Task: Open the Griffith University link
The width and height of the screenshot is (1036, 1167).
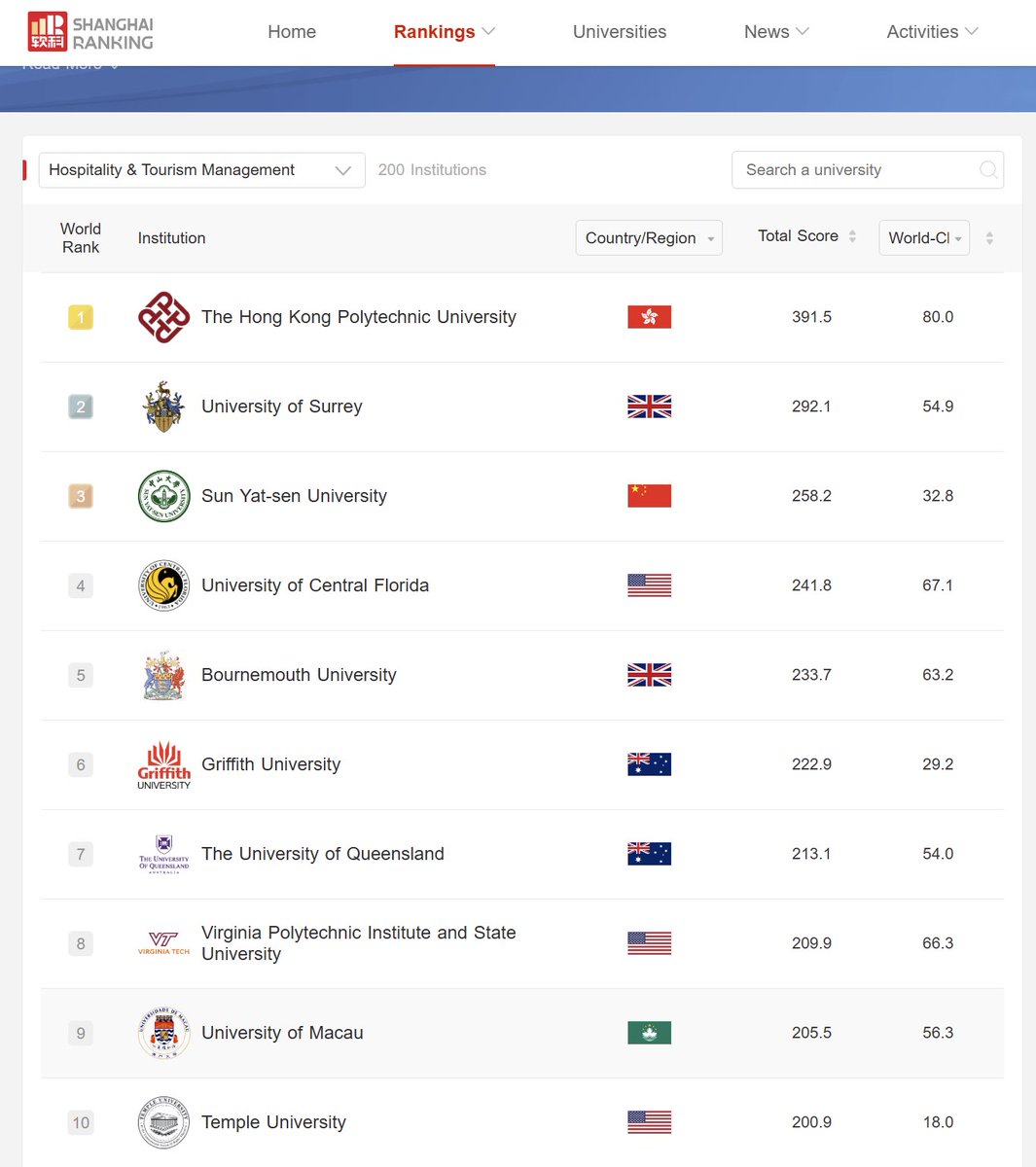Action: 271,764
